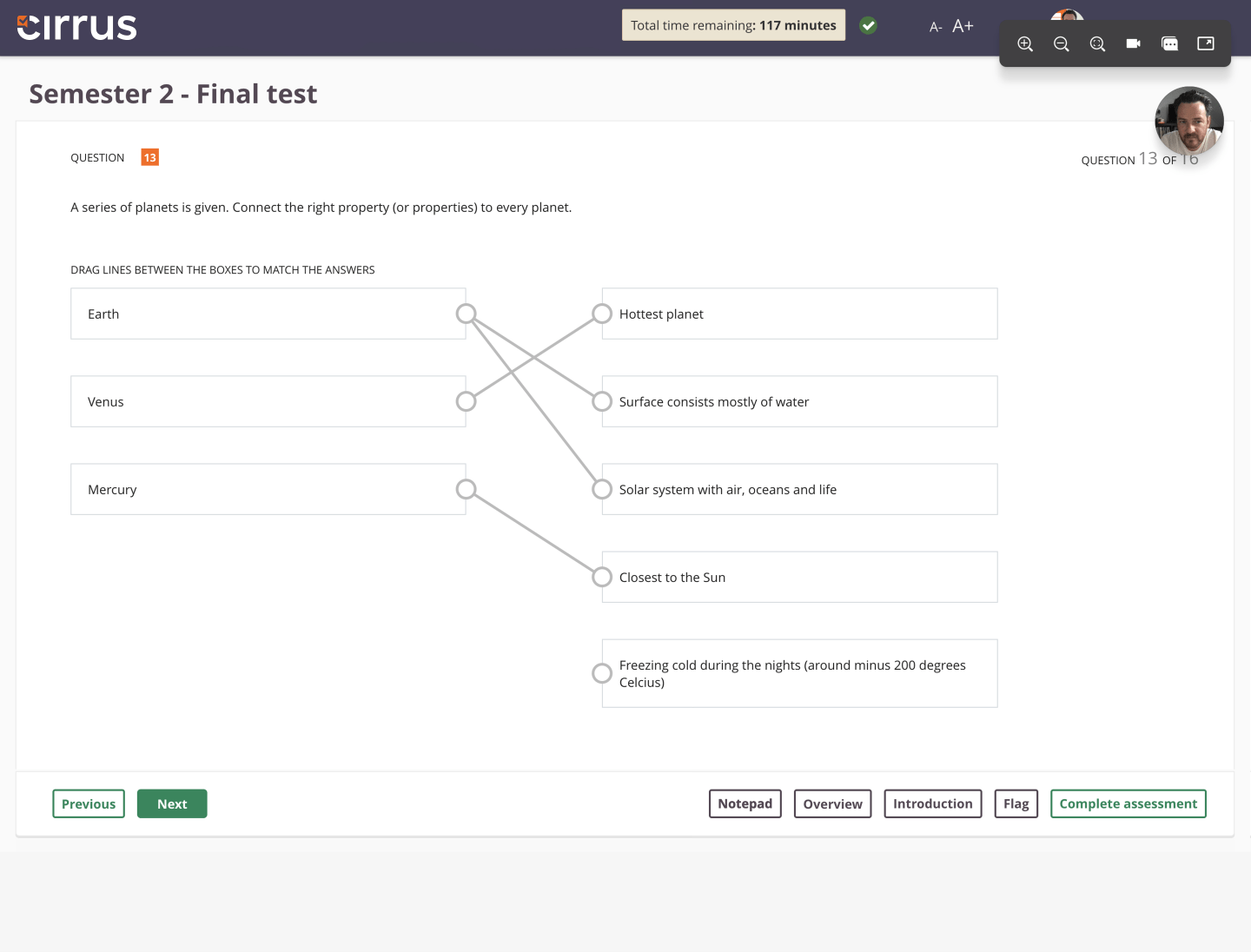
Task: Open the video camera proctoring icon
Action: (x=1133, y=43)
